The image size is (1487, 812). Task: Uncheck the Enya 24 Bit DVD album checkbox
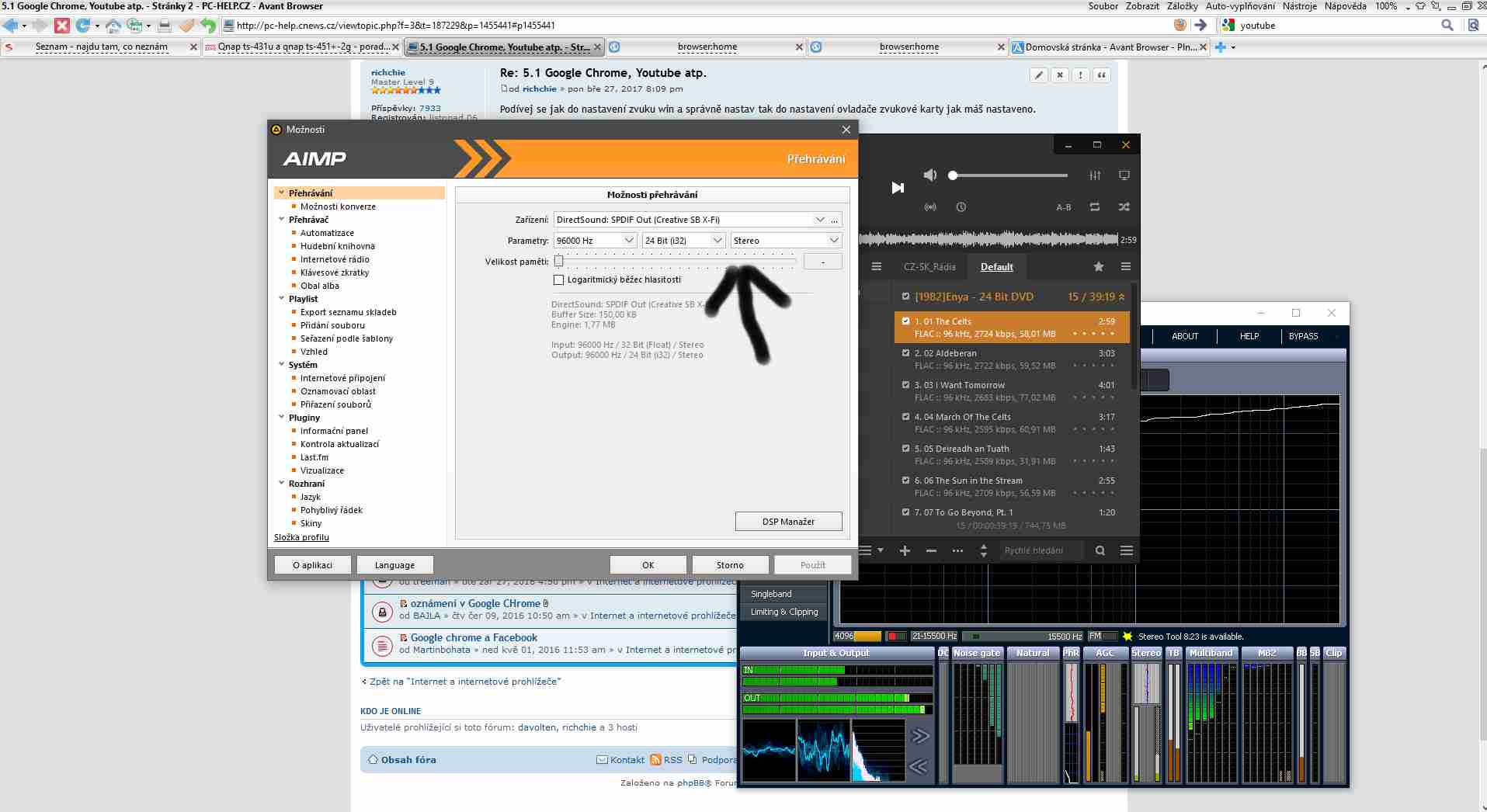pyautogui.click(x=905, y=297)
